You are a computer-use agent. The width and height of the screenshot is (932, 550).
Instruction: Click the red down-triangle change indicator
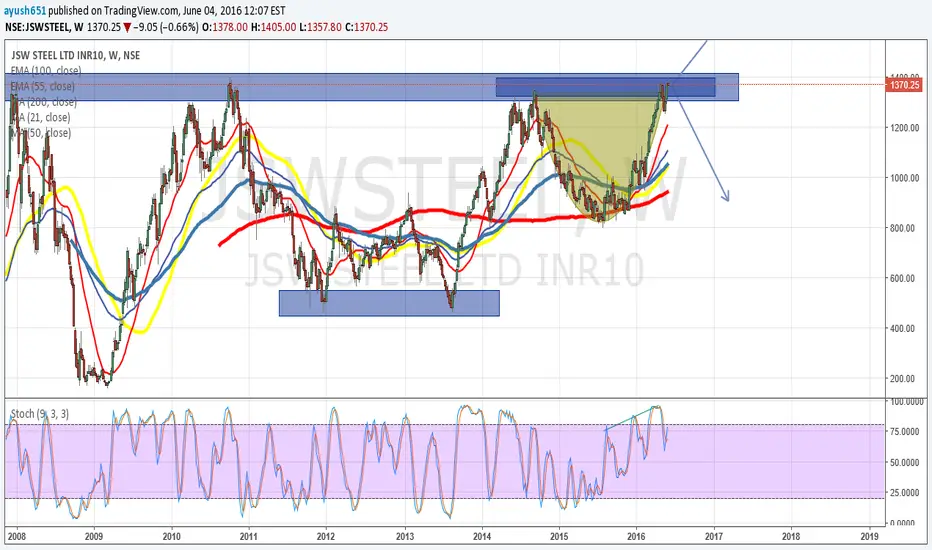pos(127,27)
